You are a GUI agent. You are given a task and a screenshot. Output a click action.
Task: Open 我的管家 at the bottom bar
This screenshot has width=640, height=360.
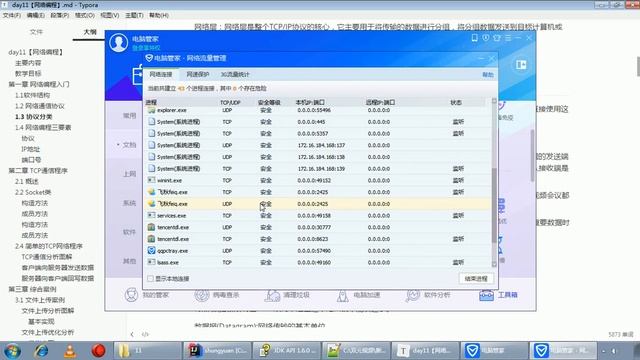pyautogui.click(x=147, y=295)
